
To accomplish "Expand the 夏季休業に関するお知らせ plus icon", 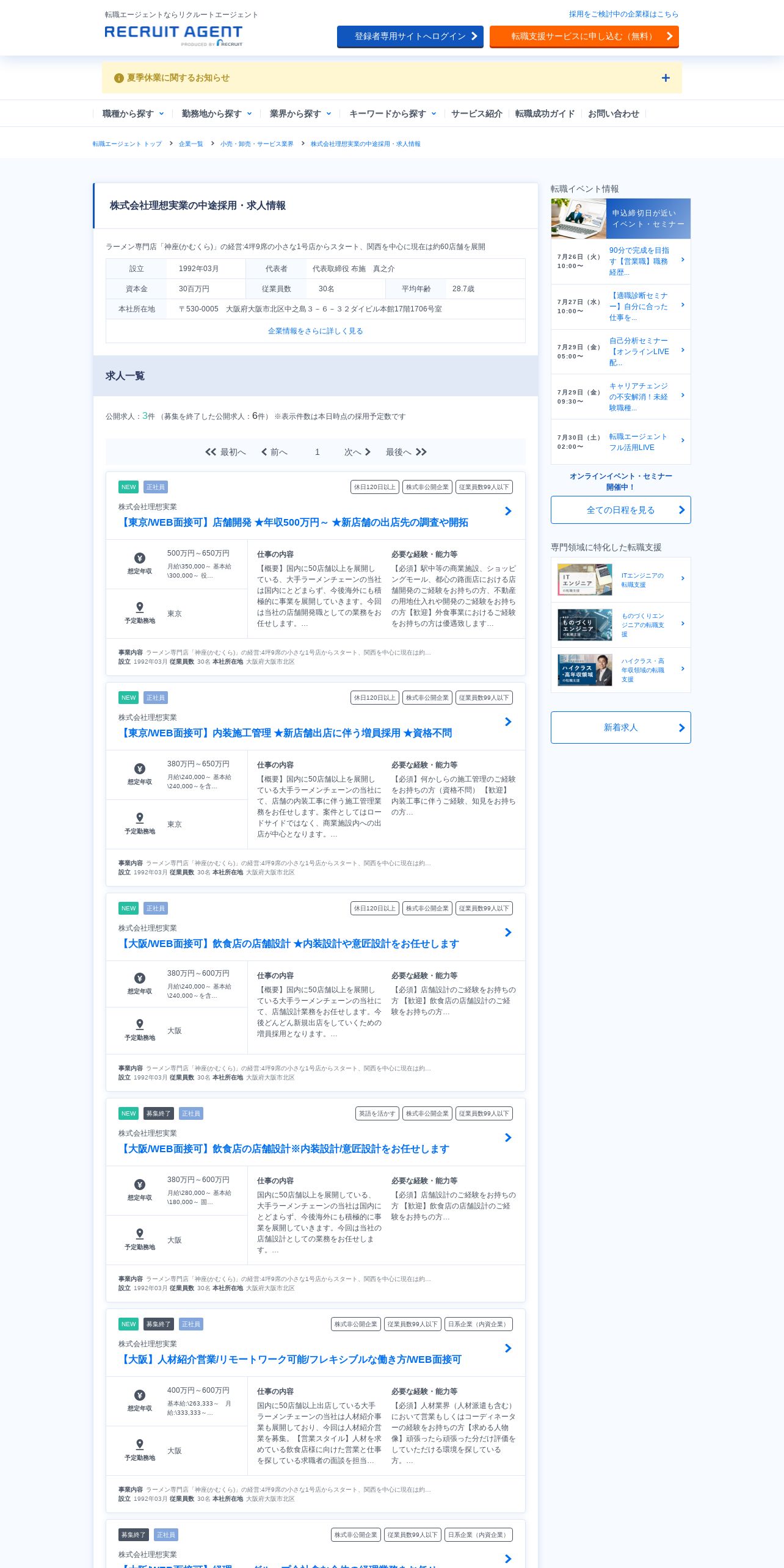I will click(666, 78).
